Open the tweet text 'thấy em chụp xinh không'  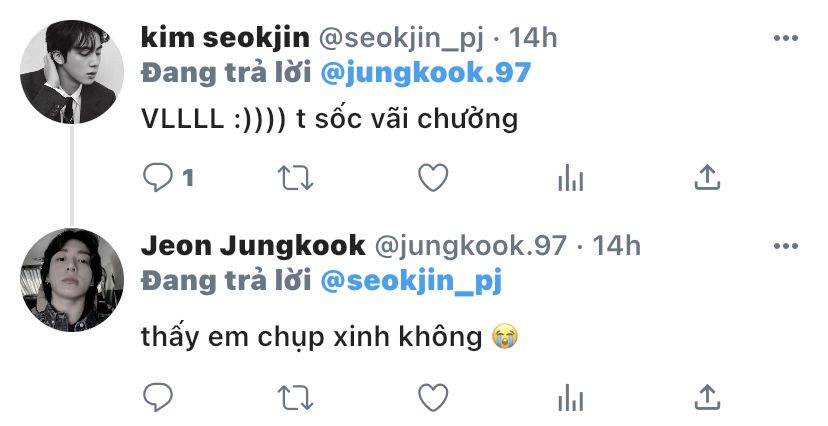(312, 337)
